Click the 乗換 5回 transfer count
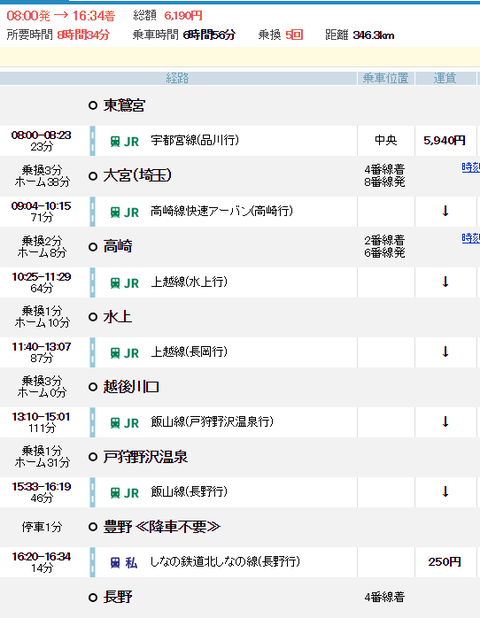The image size is (480, 618). tap(281, 35)
